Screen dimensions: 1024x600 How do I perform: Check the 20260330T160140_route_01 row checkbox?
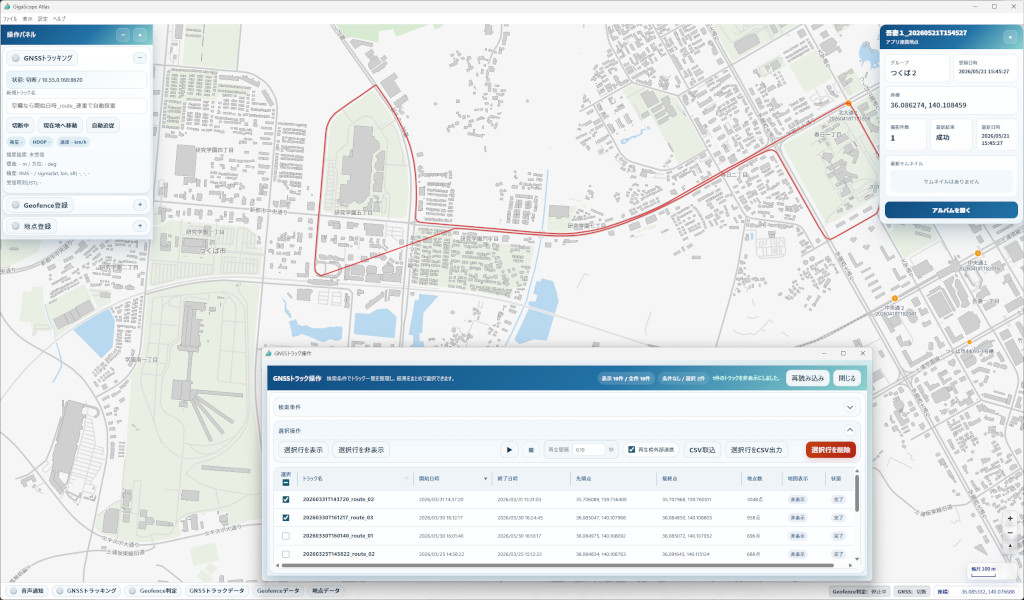[x=285, y=536]
